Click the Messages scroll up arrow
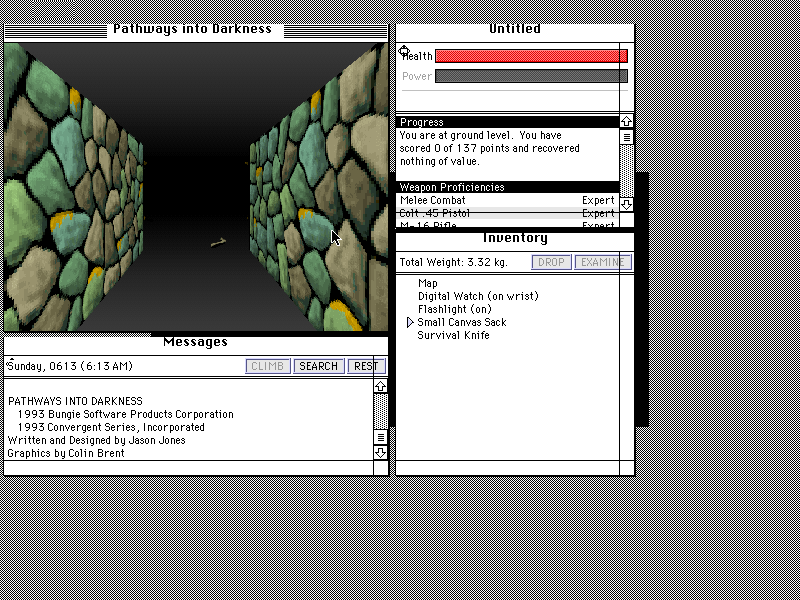This screenshot has height=600, width=800. coord(381,387)
